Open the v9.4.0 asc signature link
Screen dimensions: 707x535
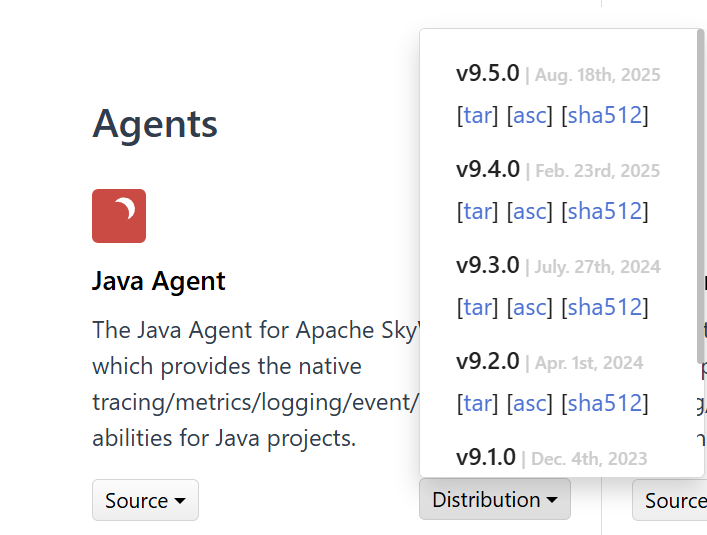coord(529,211)
